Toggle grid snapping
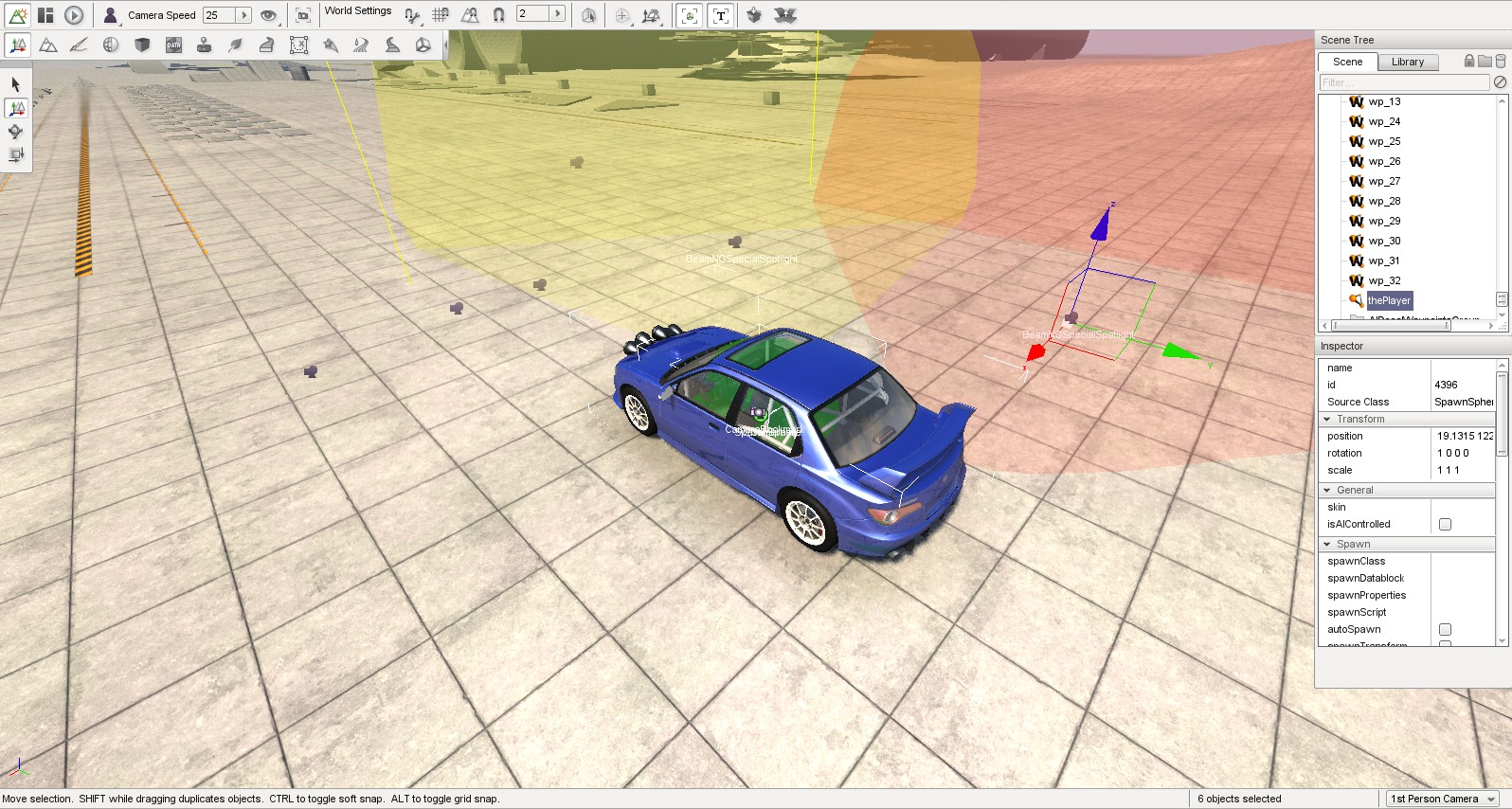This screenshot has height=809, width=1512. point(441,15)
